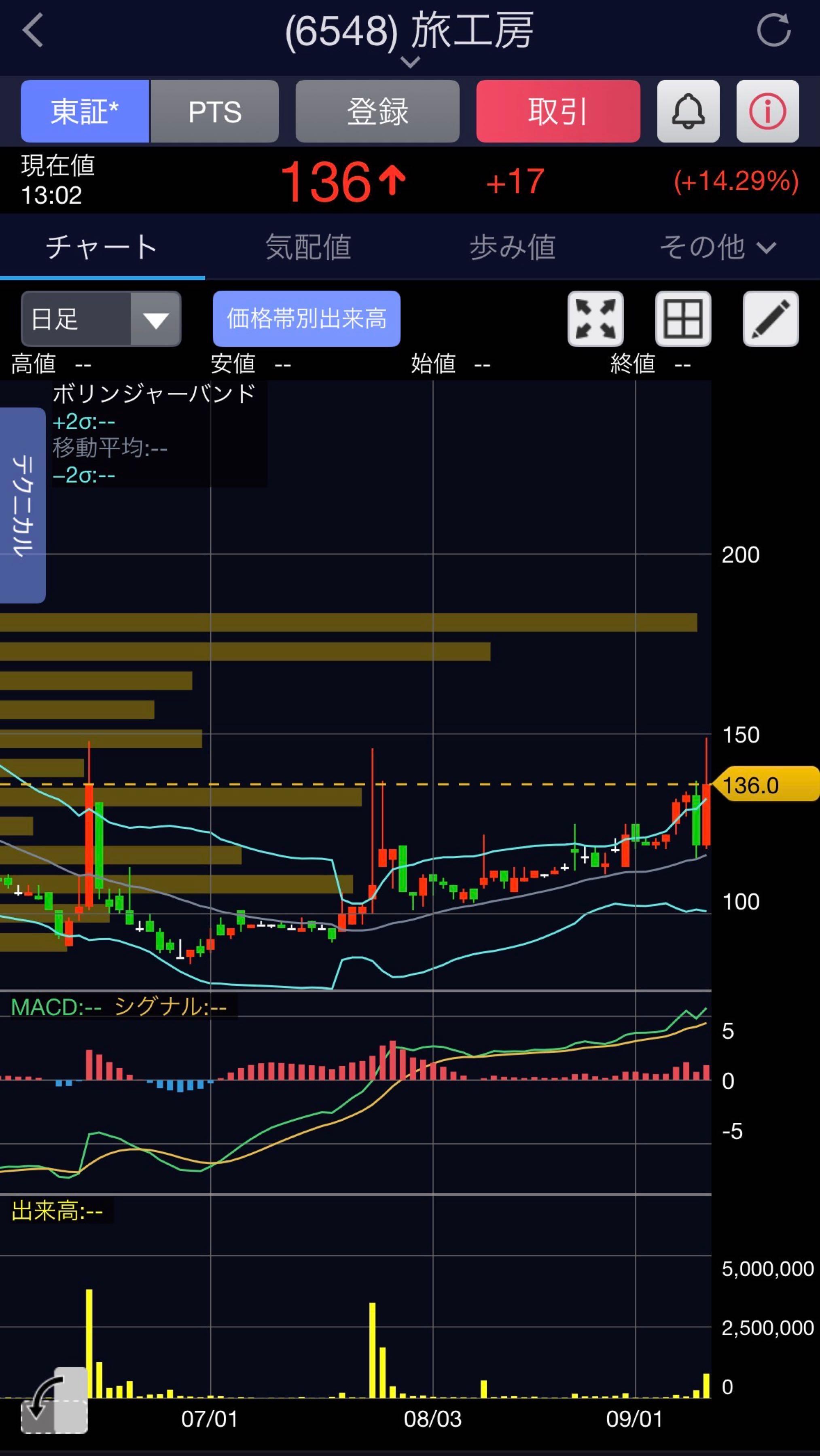Expand the chart to fullscreen
This screenshot has height=1456, width=820.
pos(595,319)
